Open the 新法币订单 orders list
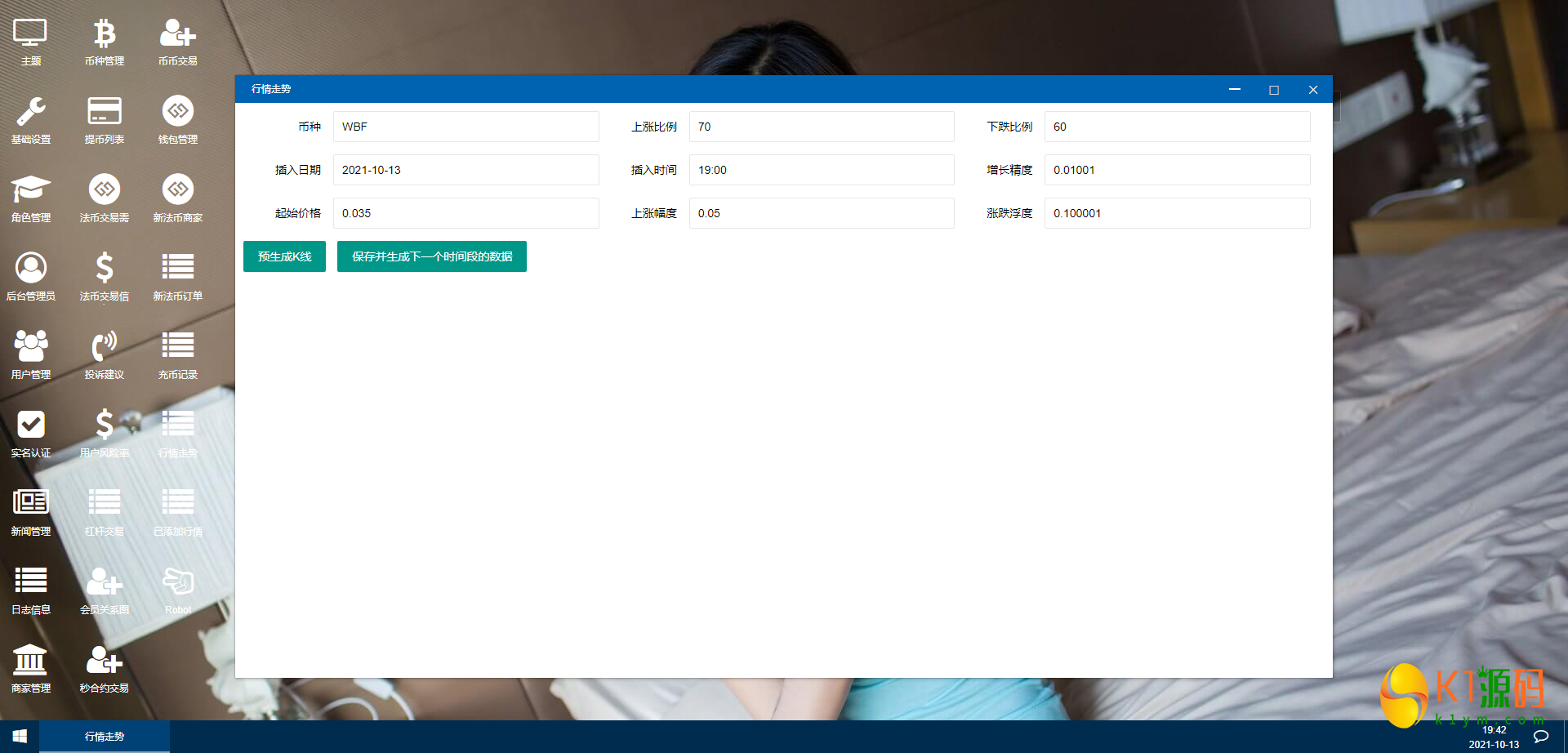 (x=178, y=277)
